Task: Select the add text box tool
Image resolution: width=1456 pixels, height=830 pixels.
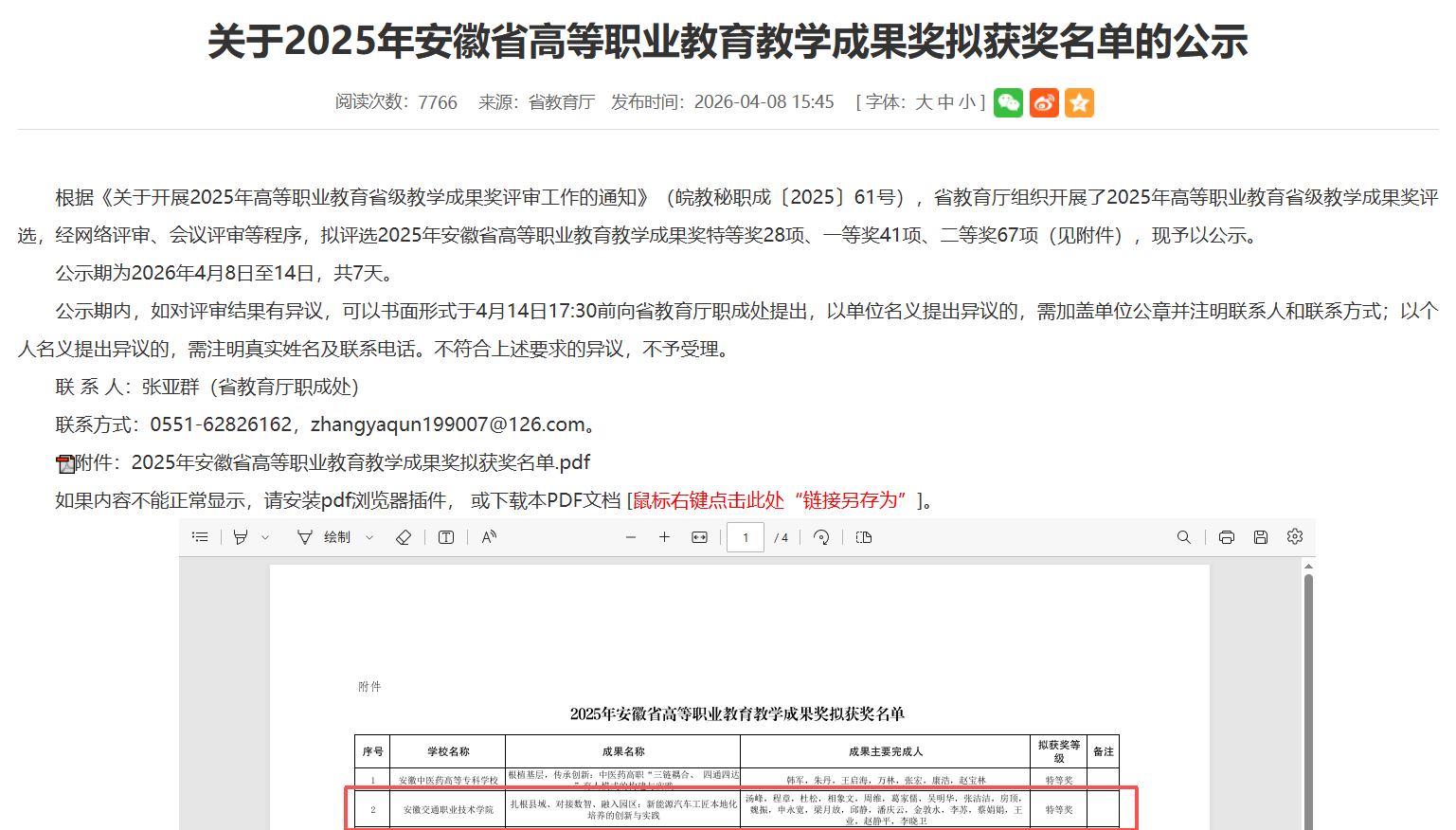Action: pyautogui.click(x=446, y=537)
